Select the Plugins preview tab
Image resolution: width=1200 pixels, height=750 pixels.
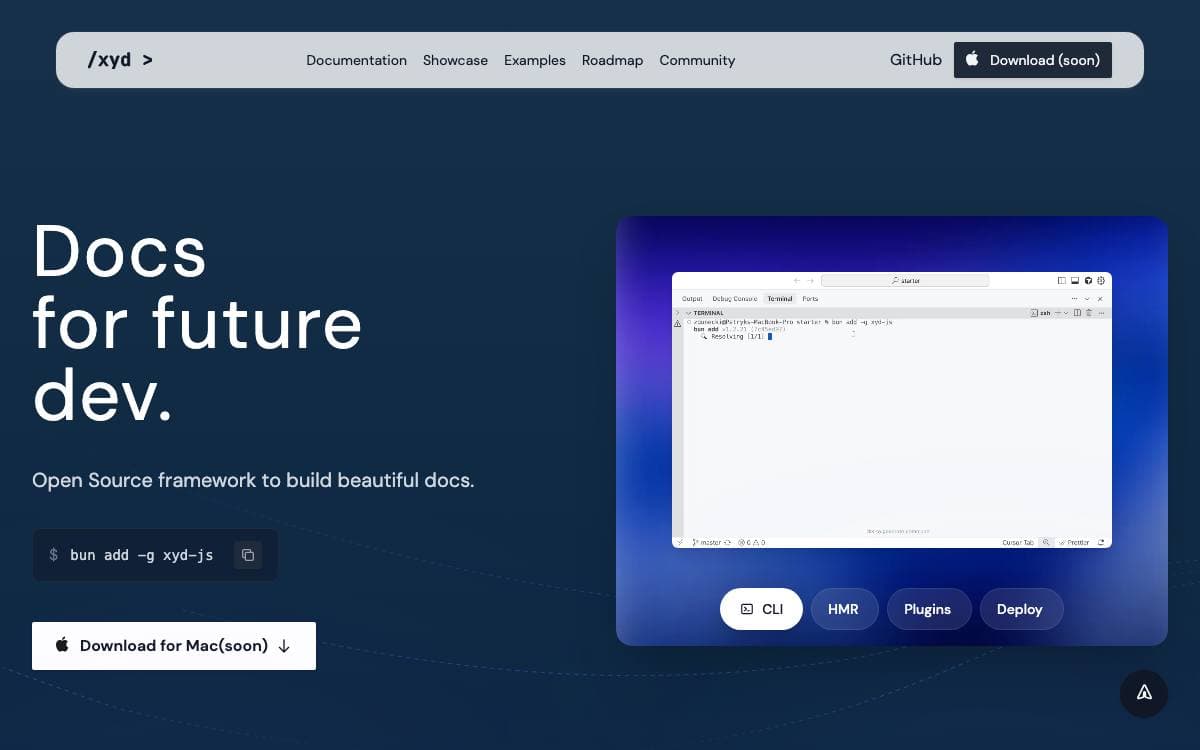tap(928, 609)
